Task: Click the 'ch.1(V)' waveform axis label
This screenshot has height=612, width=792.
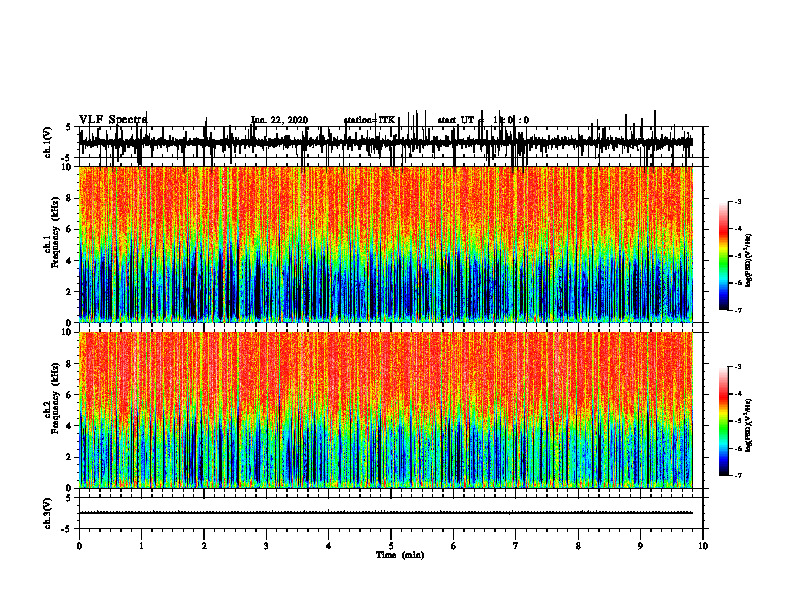Action: click(x=48, y=142)
